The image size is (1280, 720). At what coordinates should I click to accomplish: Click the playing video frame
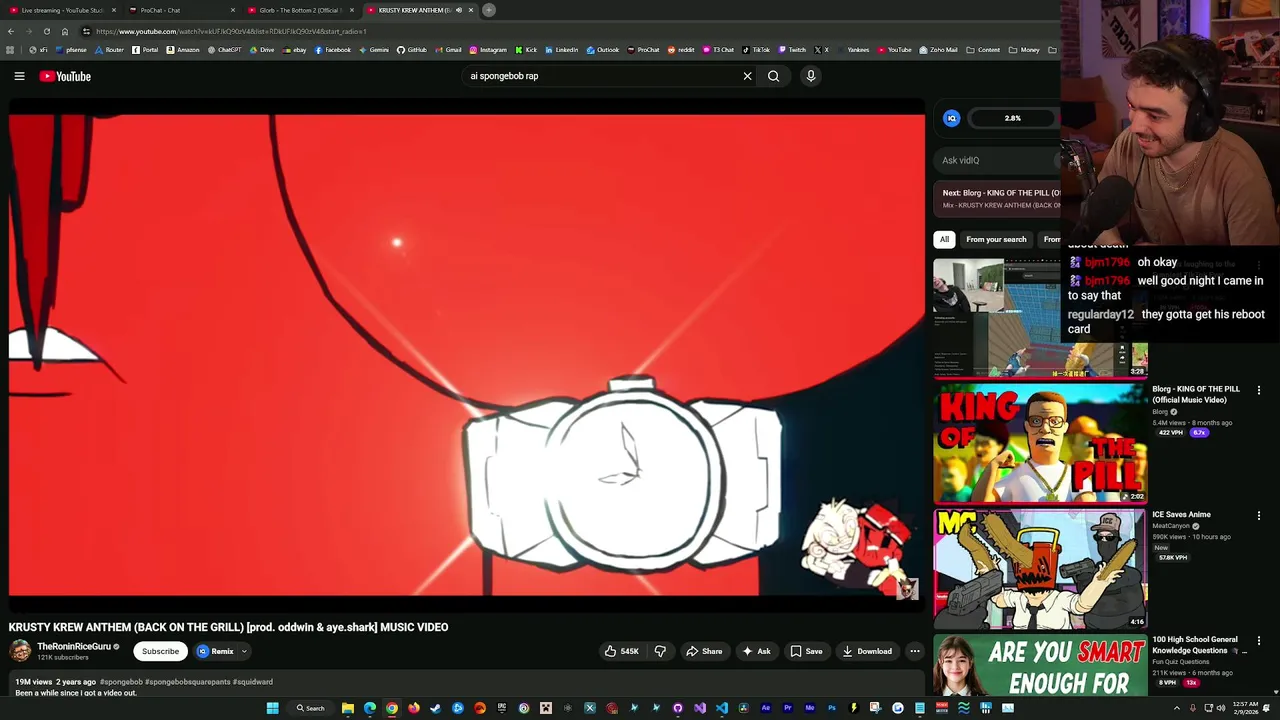coord(467,355)
